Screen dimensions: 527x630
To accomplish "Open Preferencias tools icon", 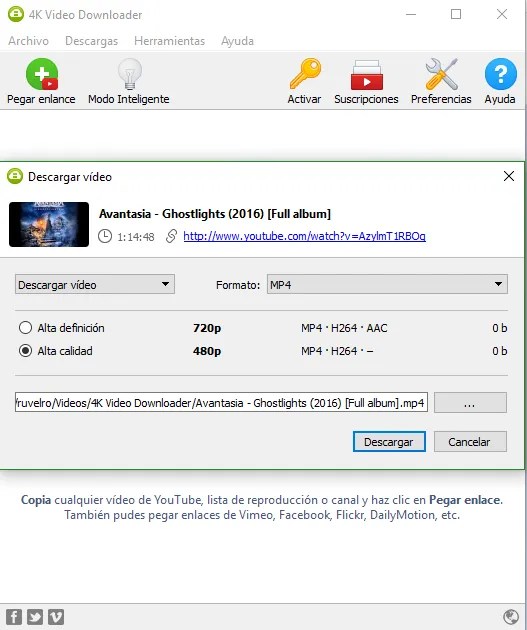I will coord(441,74).
